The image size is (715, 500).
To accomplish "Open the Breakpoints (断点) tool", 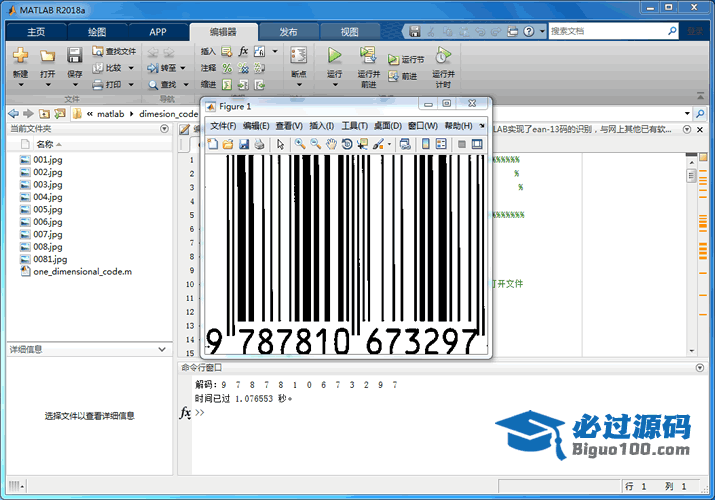I will click(298, 60).
